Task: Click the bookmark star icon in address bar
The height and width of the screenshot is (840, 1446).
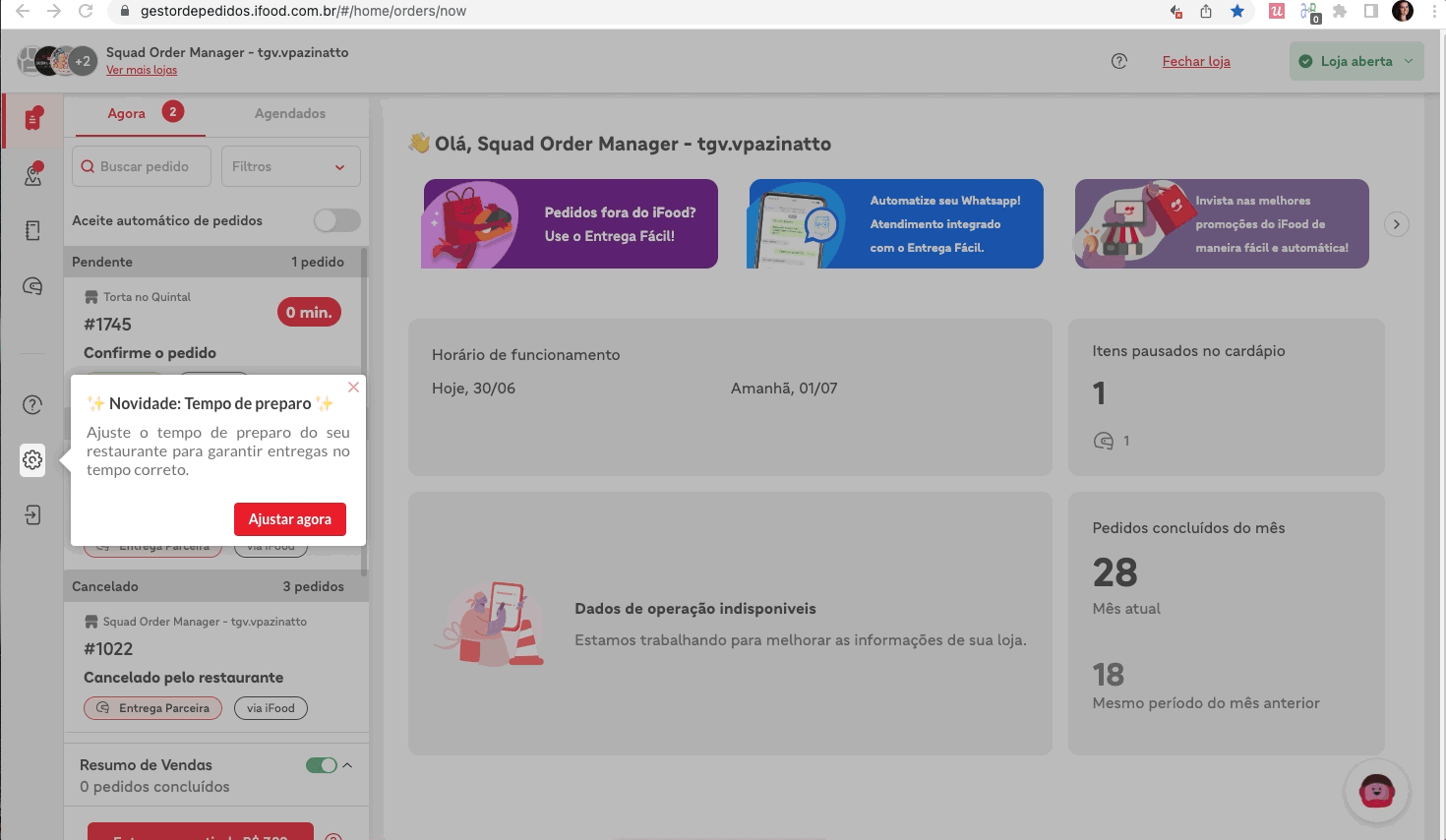Action: (x=1237, y=11)
